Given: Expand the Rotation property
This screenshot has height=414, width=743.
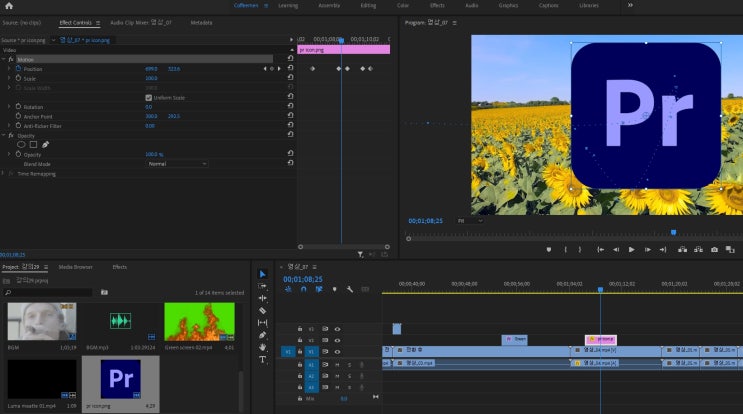Looking at the screenshot, I should tap(9, 107).
